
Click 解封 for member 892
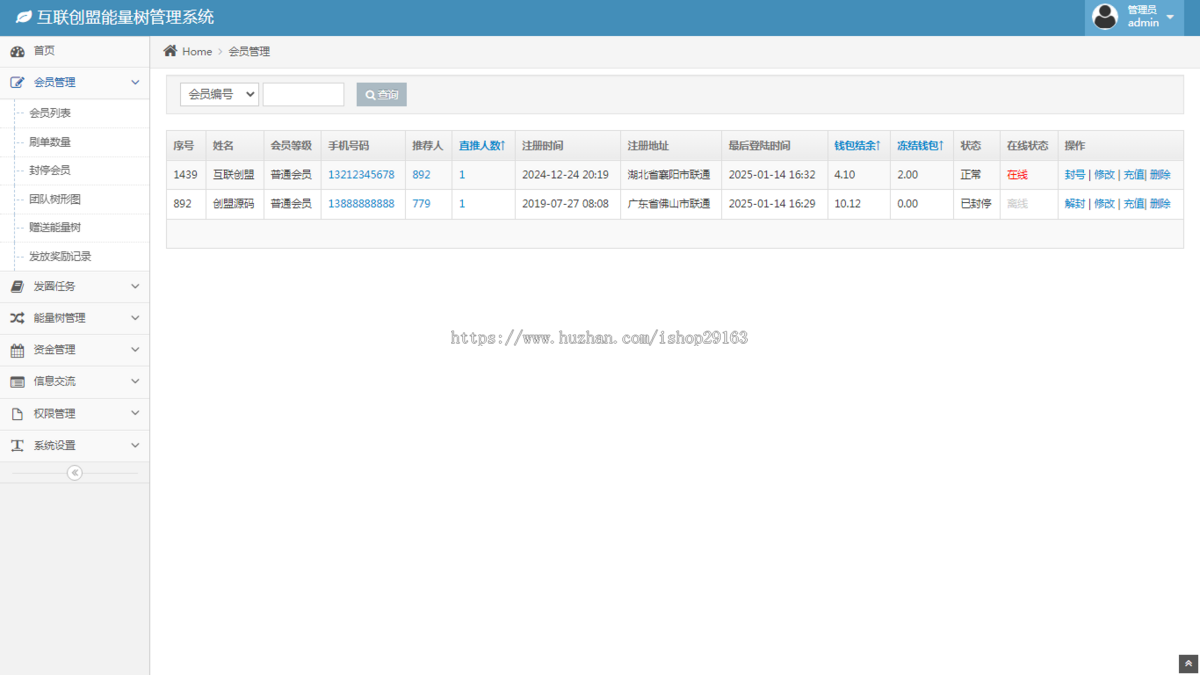point(1075,204)
